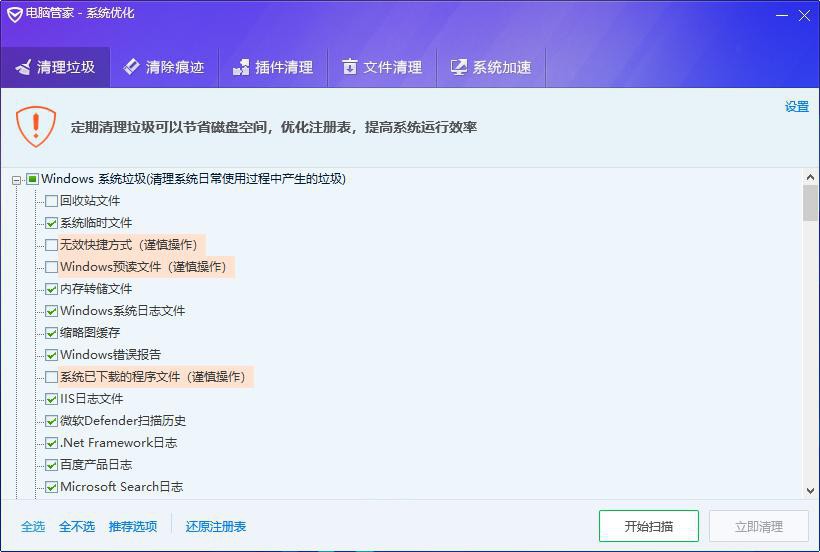Uncheck the 系统临时文件 checkbox
Image resolution: width=820 pixels, height=552 pixels.
51,223
